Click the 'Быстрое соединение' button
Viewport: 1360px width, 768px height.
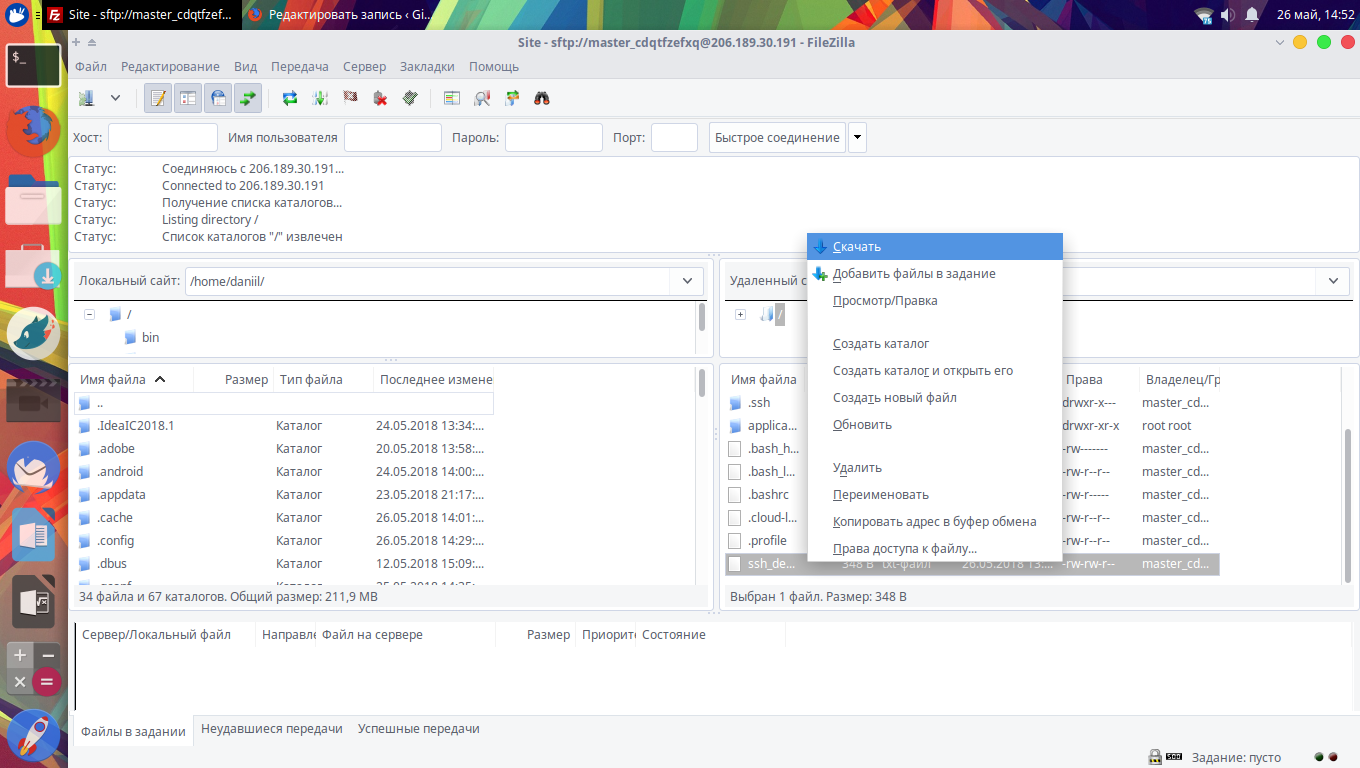777,138
